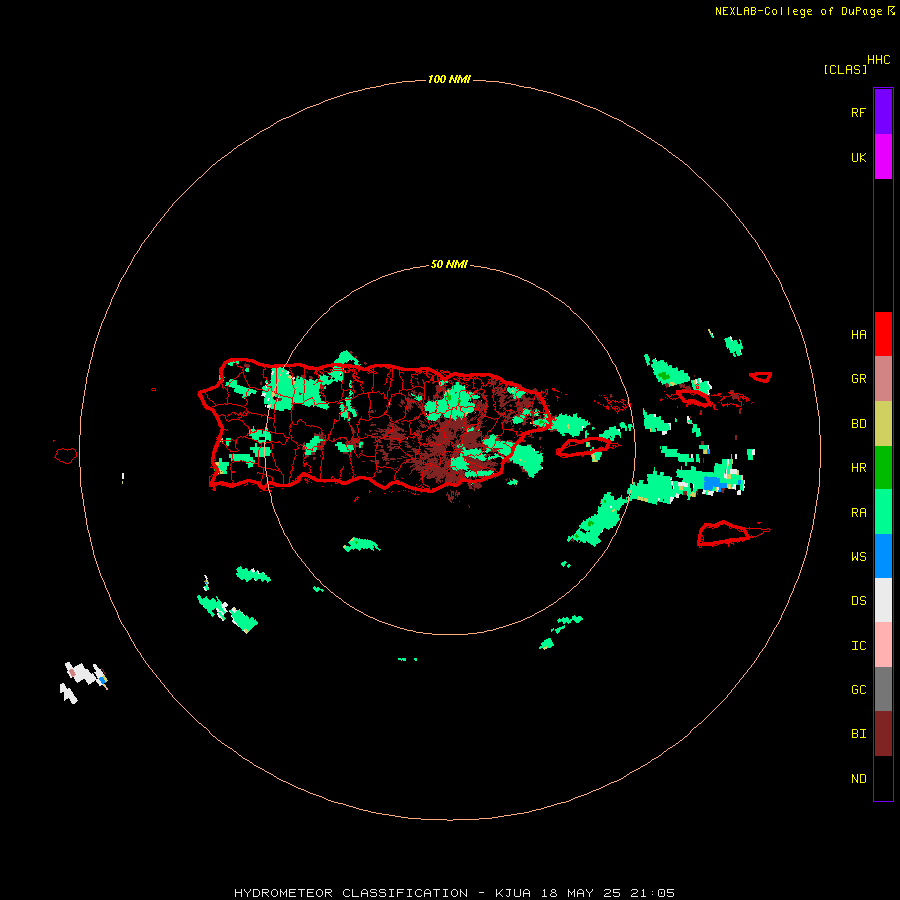The image size is (900, 900).
Task: Click the RA legend label
Action: tap(858, 513)
